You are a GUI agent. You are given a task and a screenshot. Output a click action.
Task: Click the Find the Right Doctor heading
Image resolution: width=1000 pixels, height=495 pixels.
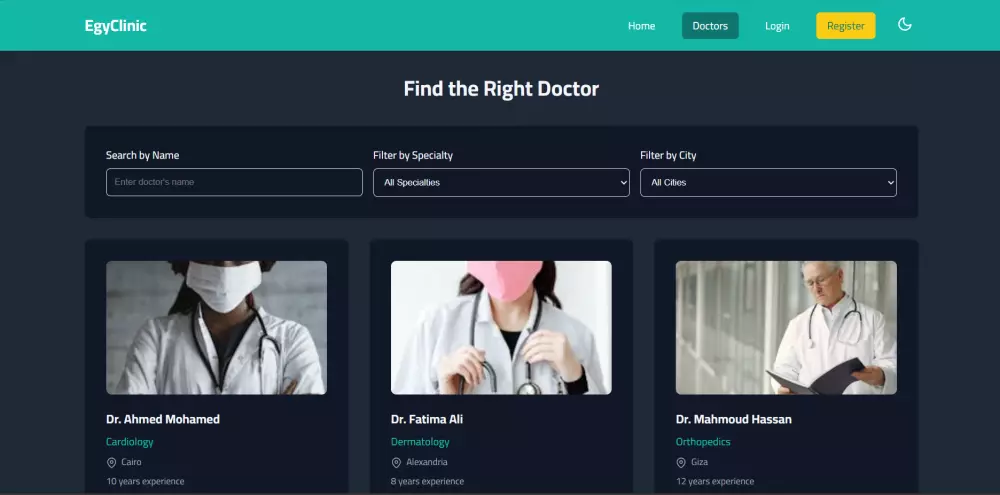click(501, 88)
